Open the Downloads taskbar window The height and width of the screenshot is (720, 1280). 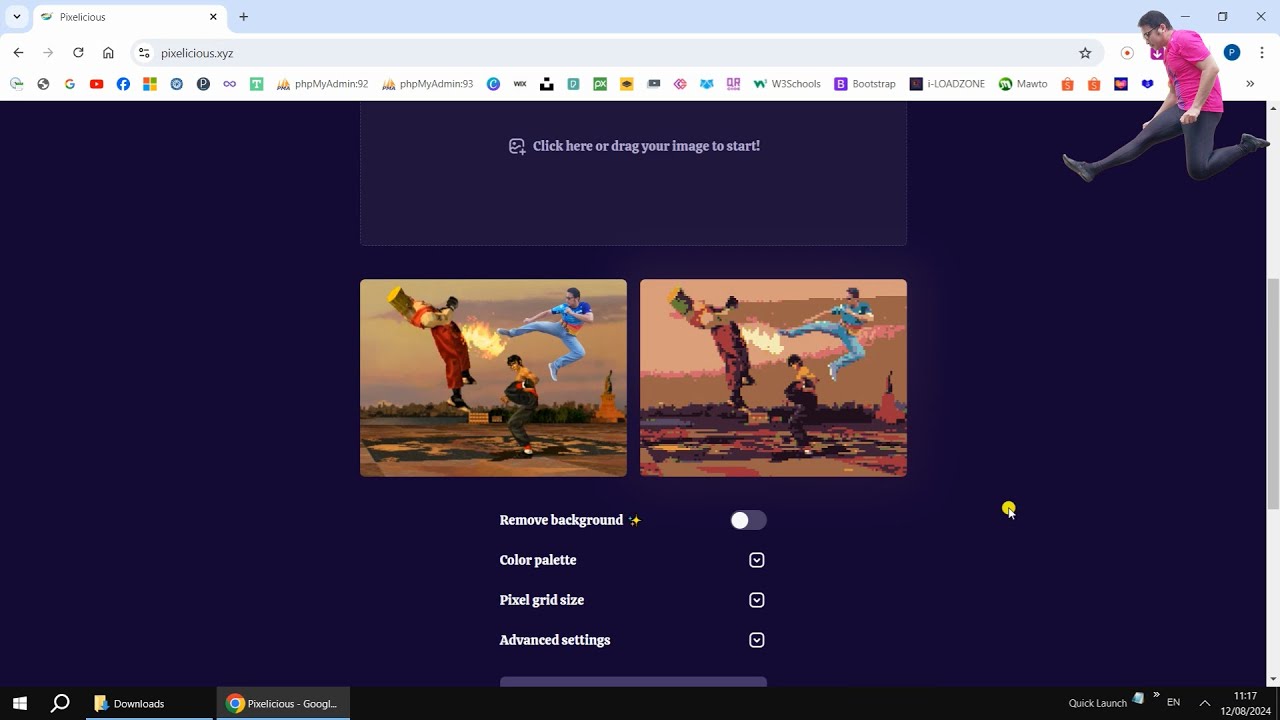[x=150, y=703]
